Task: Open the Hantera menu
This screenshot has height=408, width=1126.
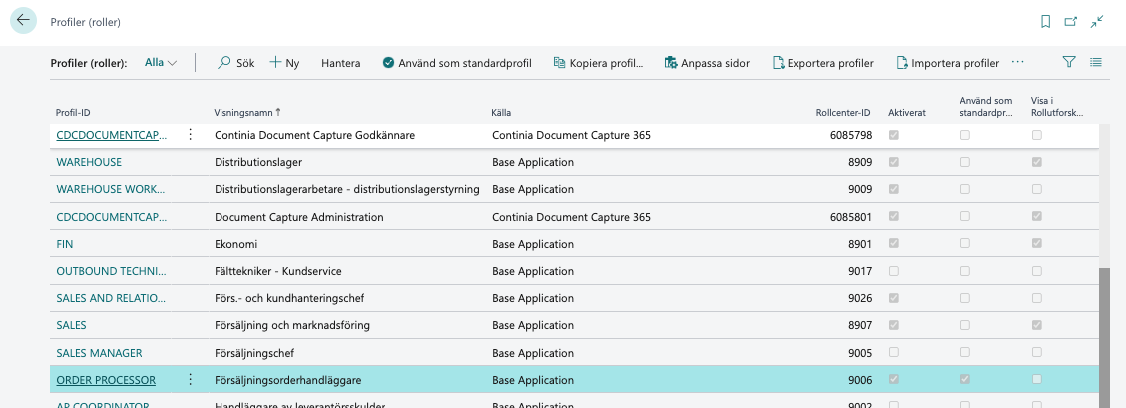Action: click(x=340, y=63)
